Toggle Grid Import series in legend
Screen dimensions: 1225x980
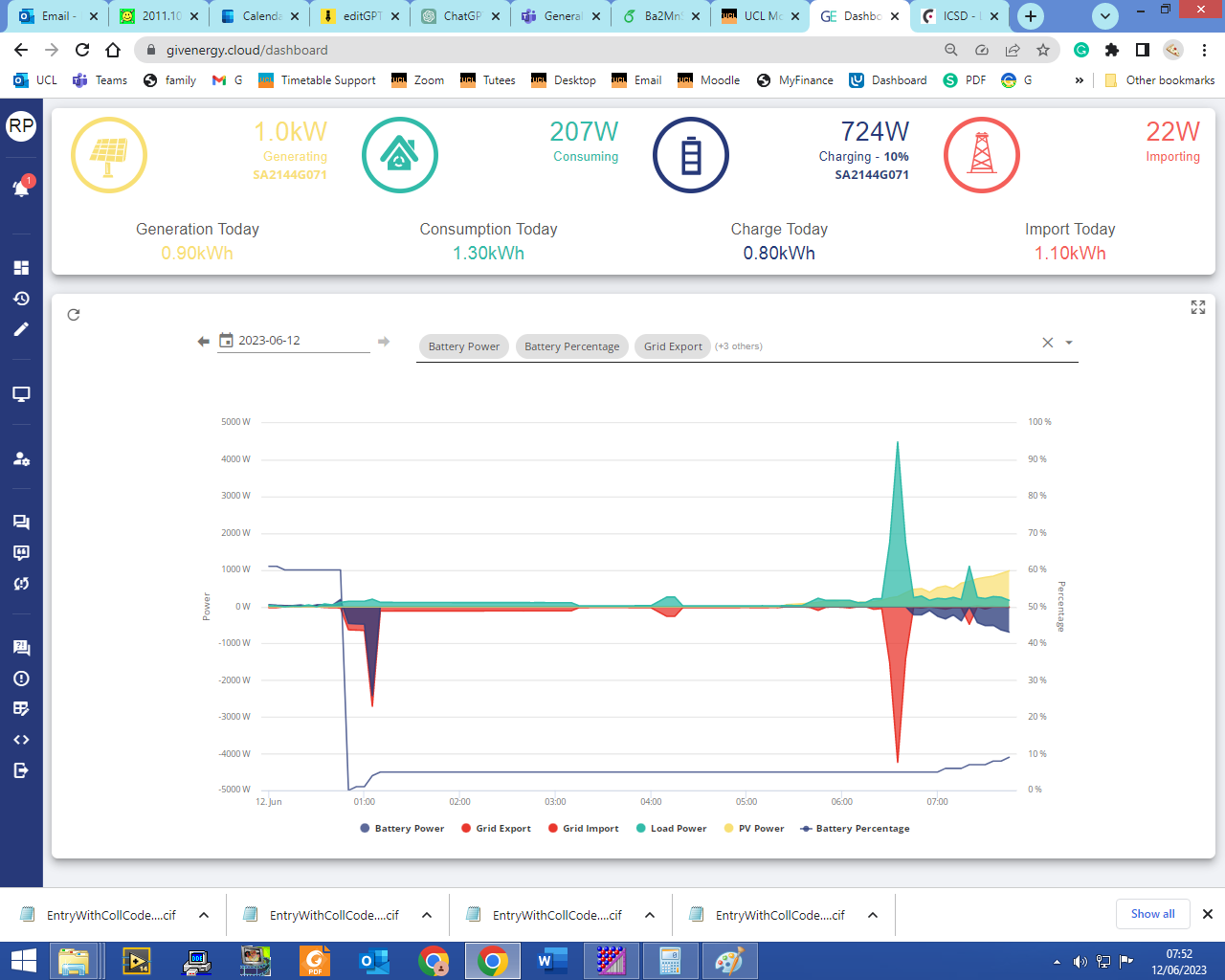[583, 829]
